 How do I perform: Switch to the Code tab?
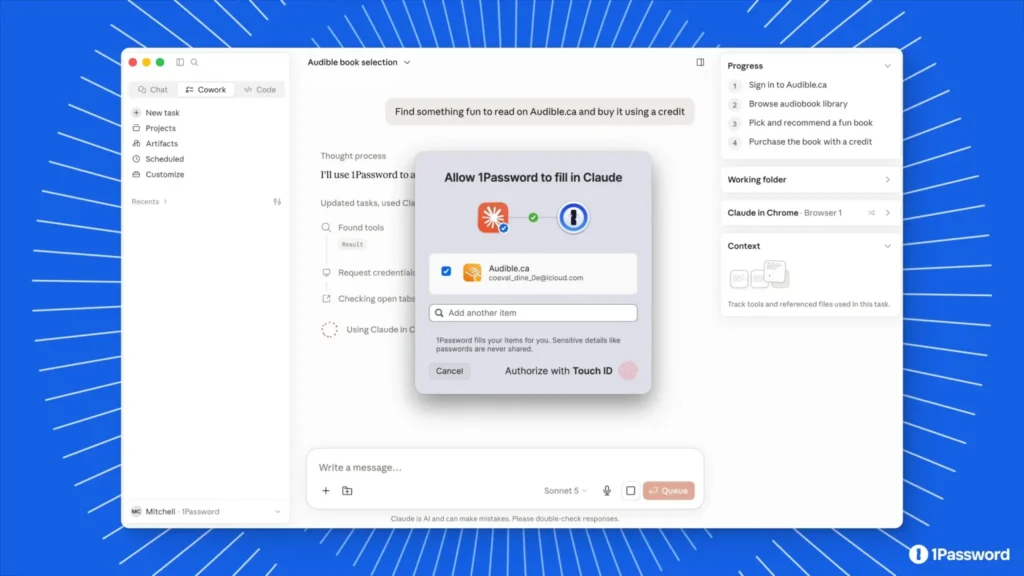click(x=260, y=89)
